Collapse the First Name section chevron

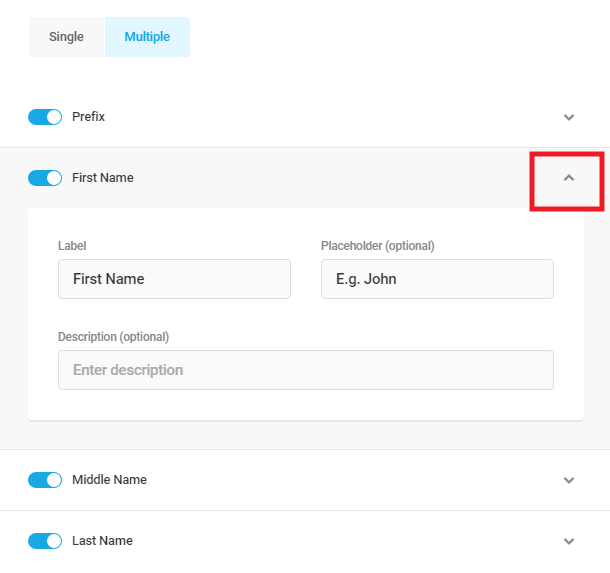(569, 178)
